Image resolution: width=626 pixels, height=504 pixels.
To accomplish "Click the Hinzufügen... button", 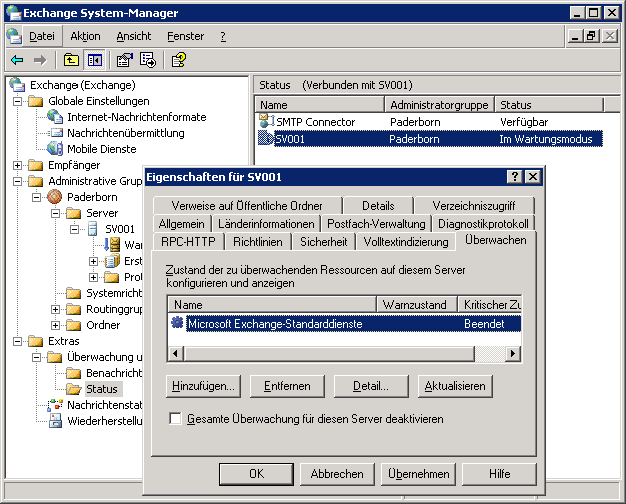I will click(203, 386).
